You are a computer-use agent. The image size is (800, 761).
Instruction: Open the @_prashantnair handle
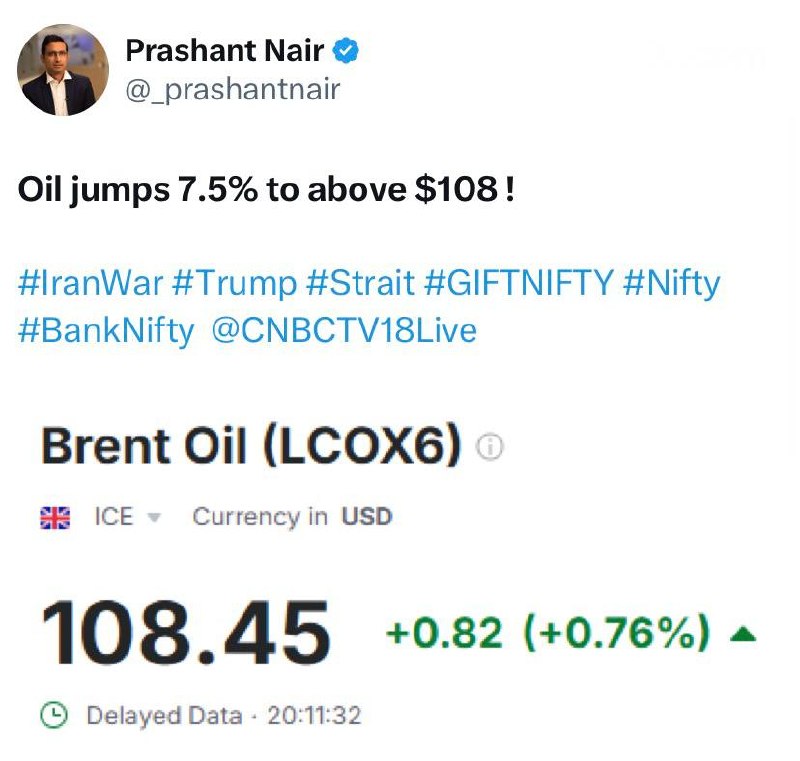[x=233, y=90]
